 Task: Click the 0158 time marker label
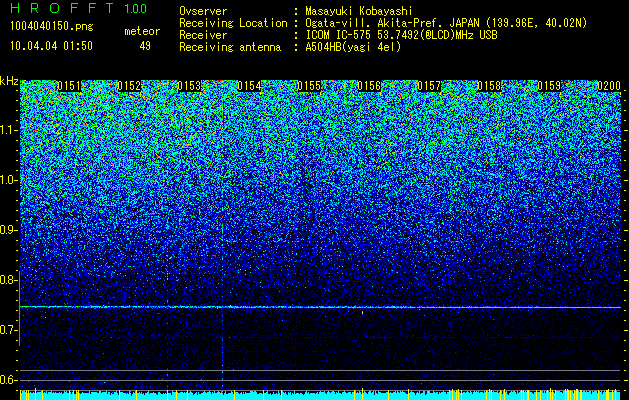click(489, 86)
